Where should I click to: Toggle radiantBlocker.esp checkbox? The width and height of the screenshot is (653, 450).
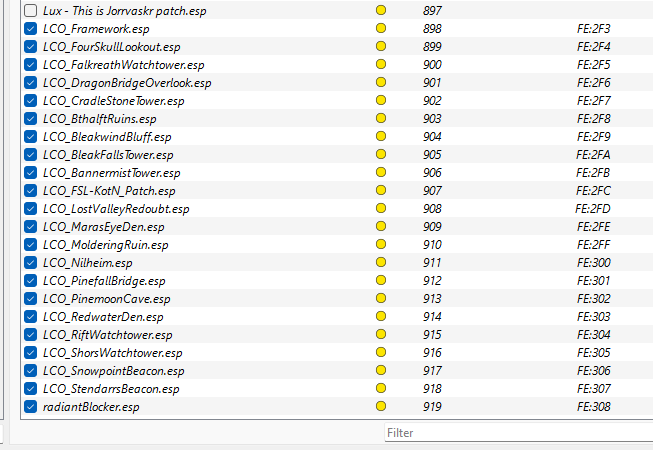[x=30, y=406]
